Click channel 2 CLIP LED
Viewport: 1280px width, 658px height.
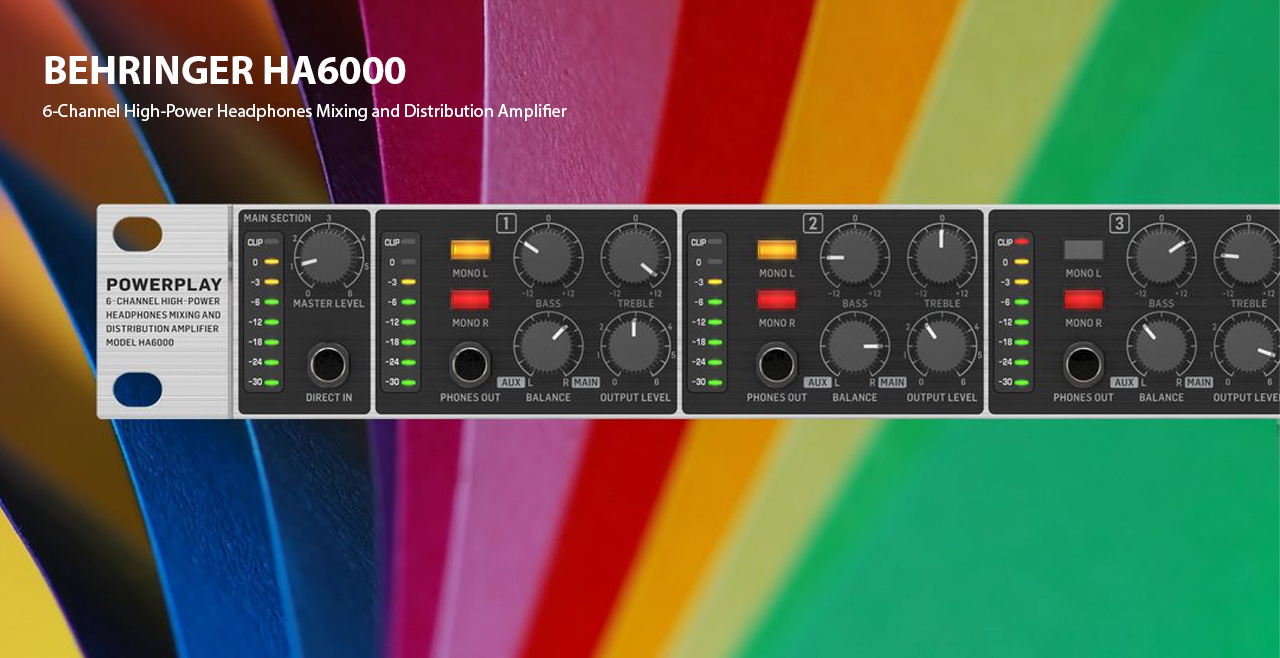(717, 242)
